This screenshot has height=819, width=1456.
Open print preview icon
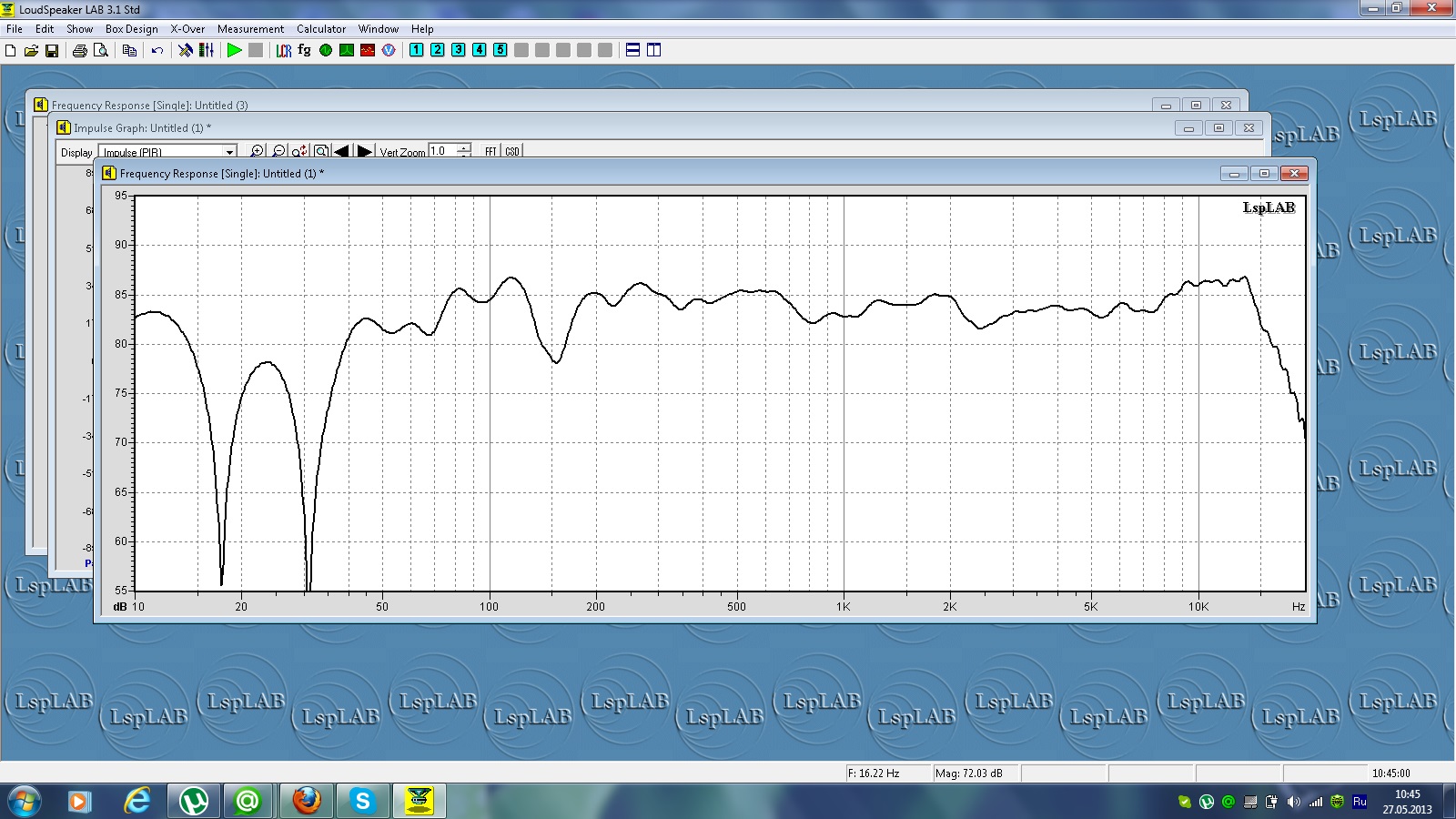click(101, 50)
